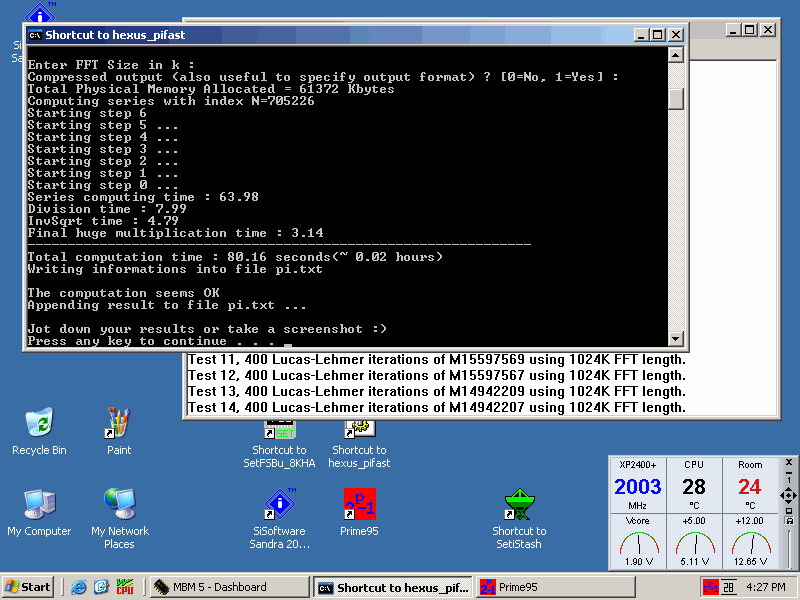Click the dashboard move arrows control

pos(788,495)
